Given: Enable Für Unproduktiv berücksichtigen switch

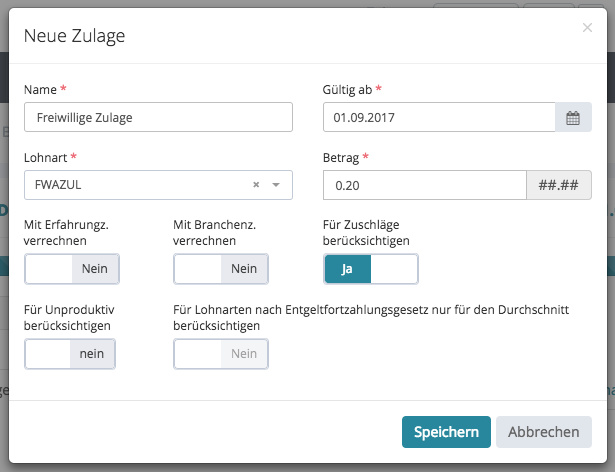Looking at the screenshot, I should point(70,354).
